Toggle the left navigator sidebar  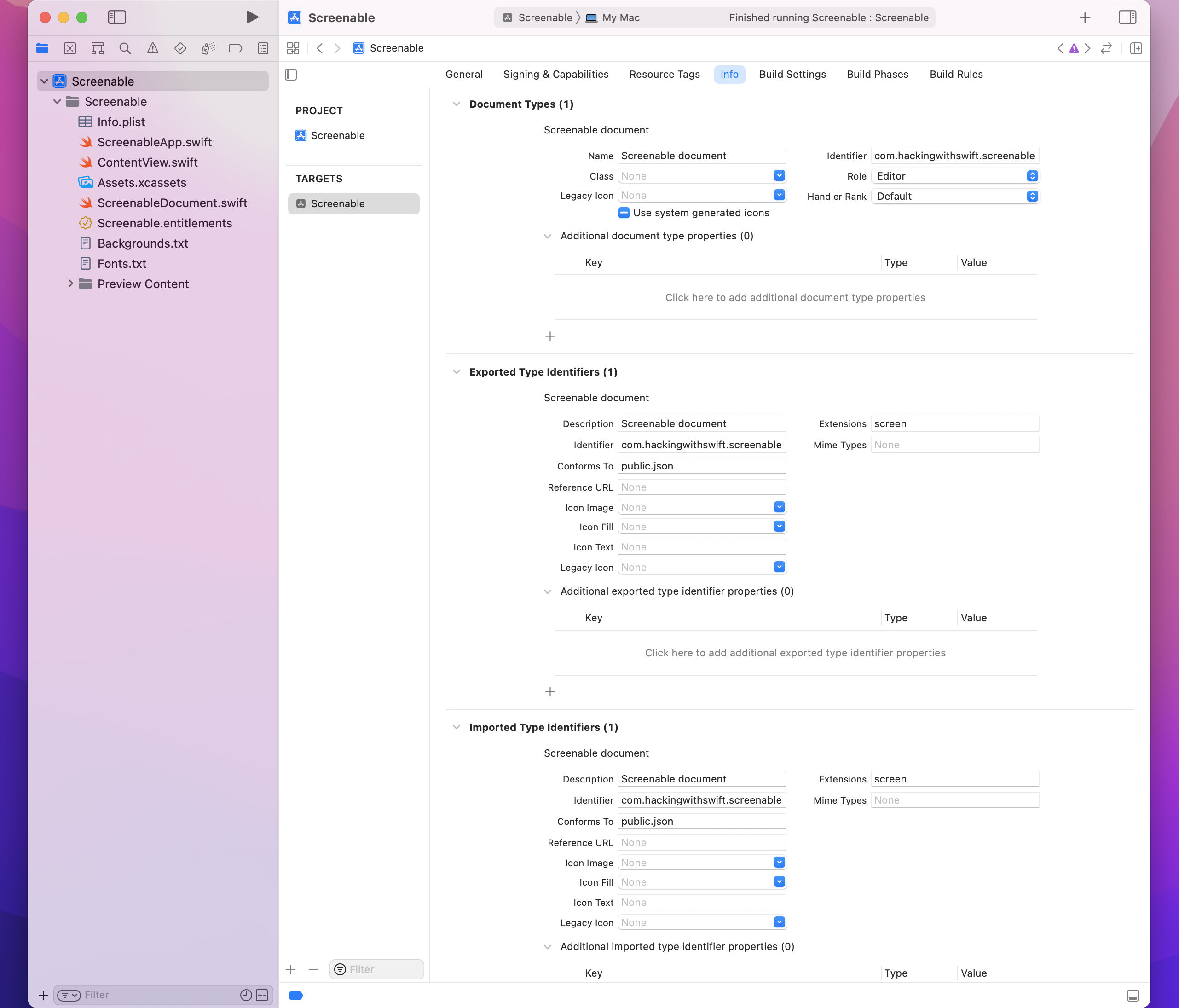click(117, 17)
